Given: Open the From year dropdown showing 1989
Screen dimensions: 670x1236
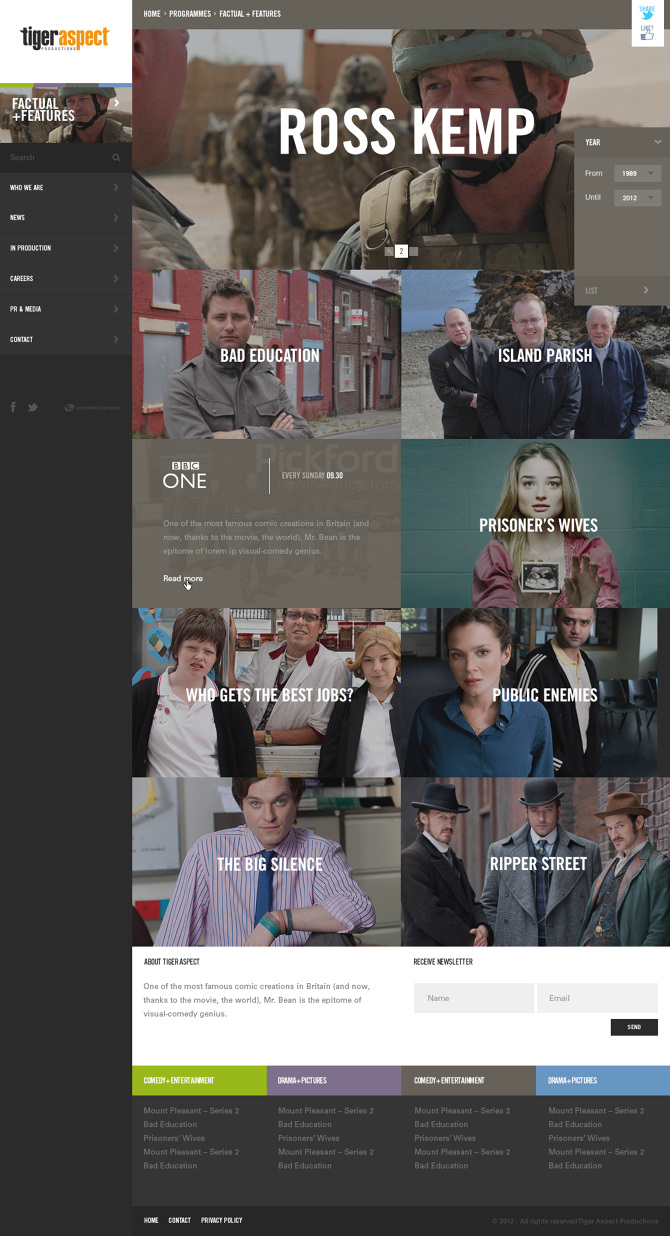Looking at the screenshot, I should (637, 173).
